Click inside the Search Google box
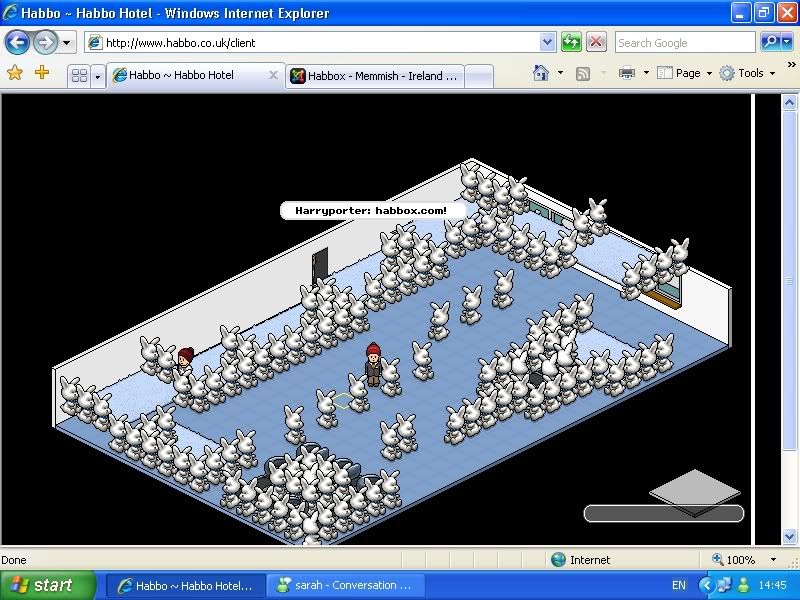This screenshot has width=800, height=600. point(685,42)
